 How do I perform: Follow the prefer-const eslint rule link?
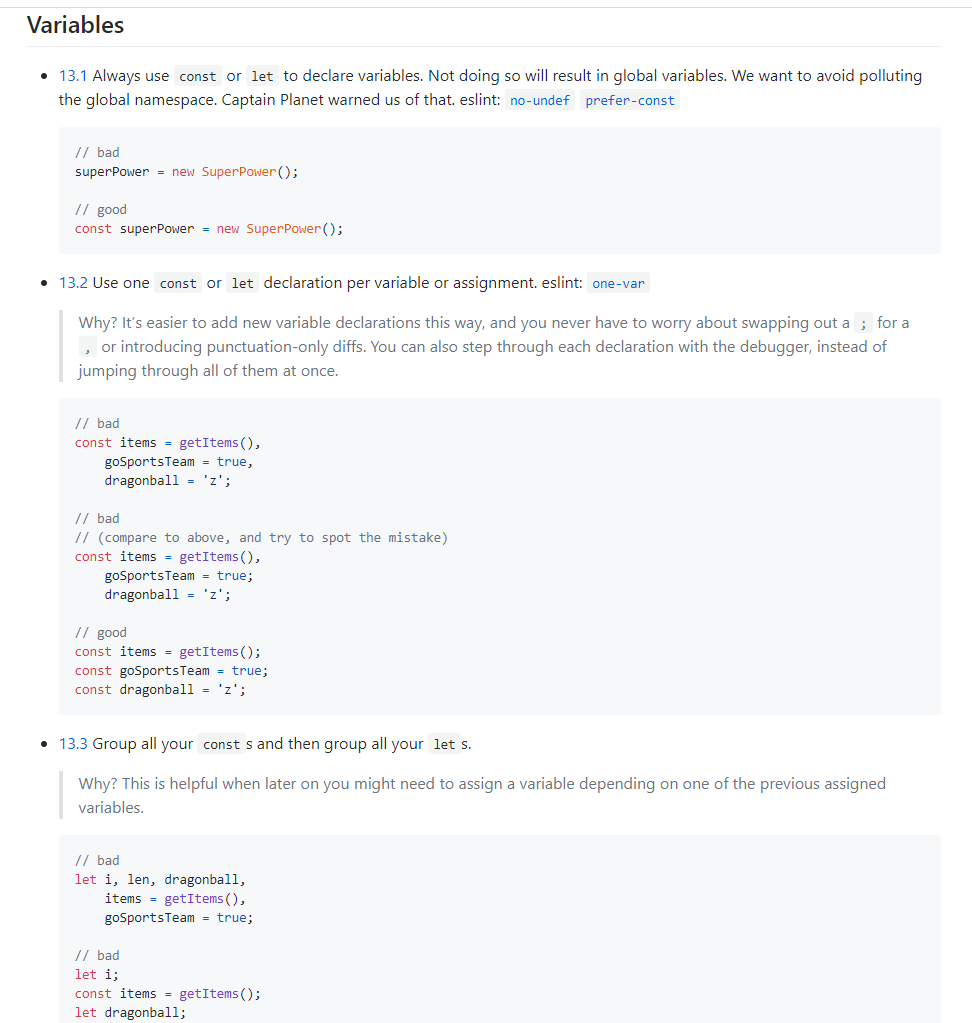coord(630,100)
